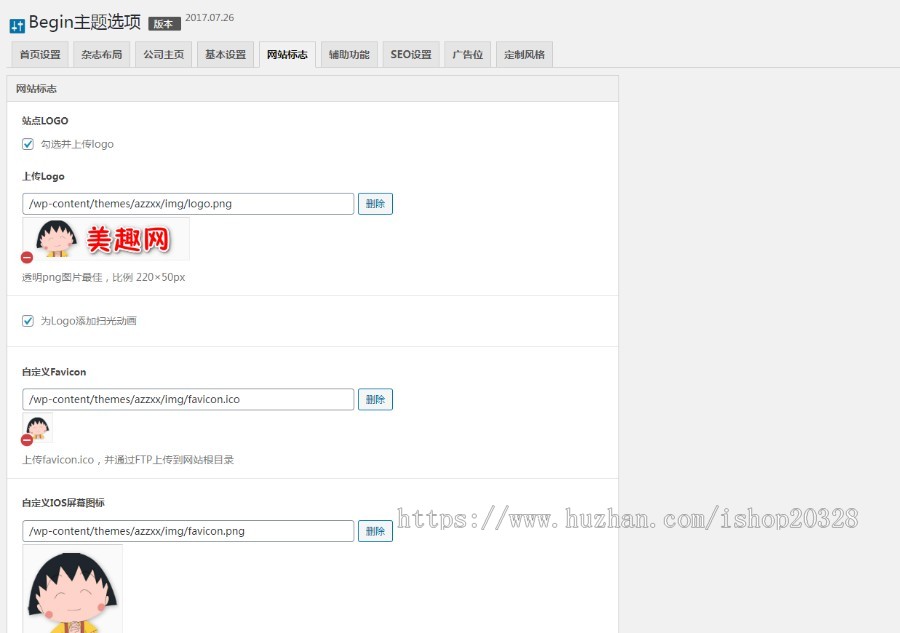Click the 版本 badge in the header
900x633 pixels.
click(164, 24)
